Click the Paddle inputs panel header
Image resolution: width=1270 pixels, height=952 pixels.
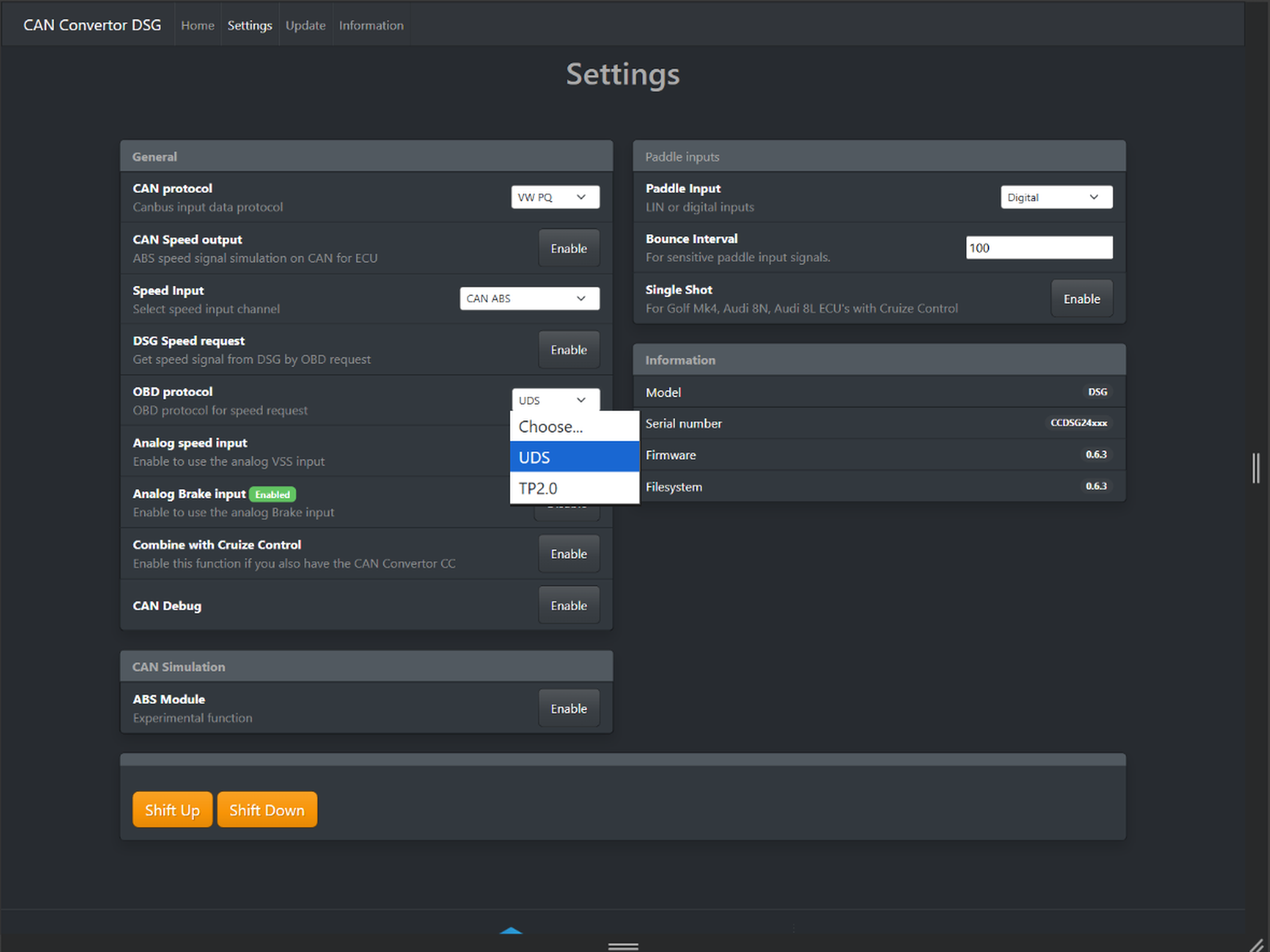coord(879,156)
